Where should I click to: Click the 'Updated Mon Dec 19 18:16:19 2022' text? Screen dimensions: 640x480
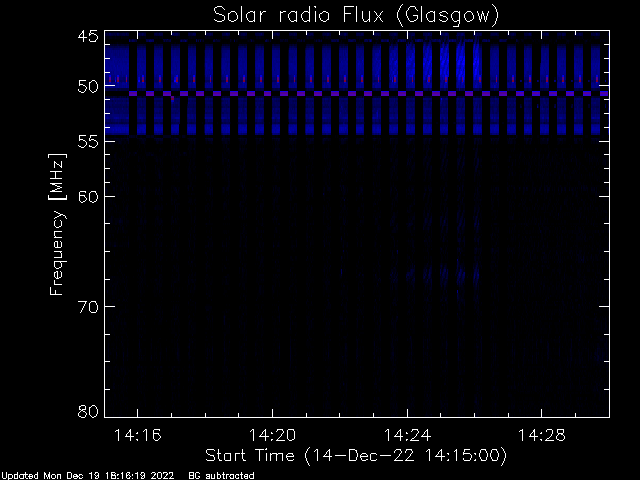tap(87, 476)
